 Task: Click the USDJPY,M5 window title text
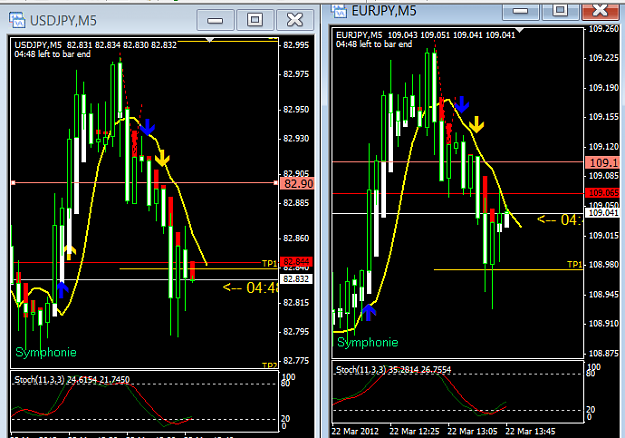click(x=63, y=20)
